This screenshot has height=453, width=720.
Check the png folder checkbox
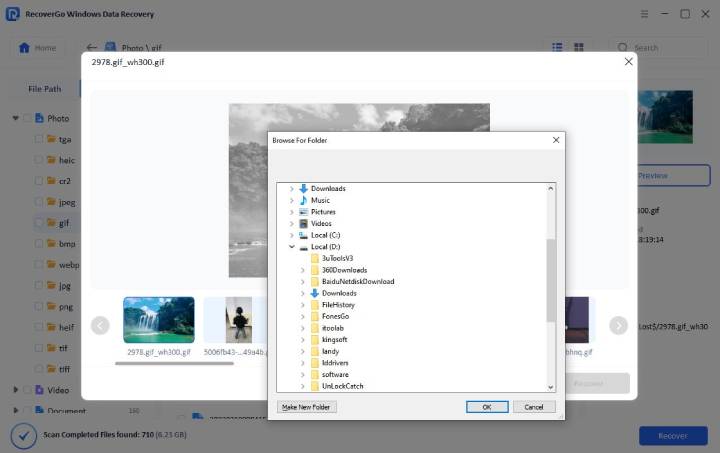pos(39,306)
